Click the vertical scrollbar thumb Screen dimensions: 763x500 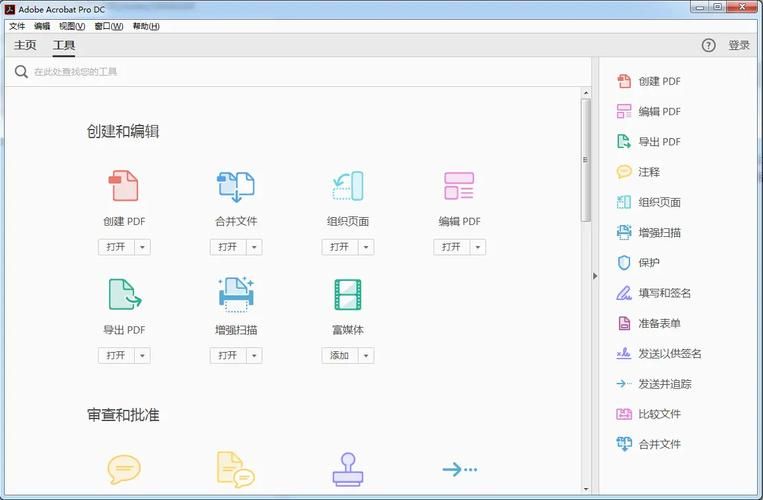click(586, 161)
